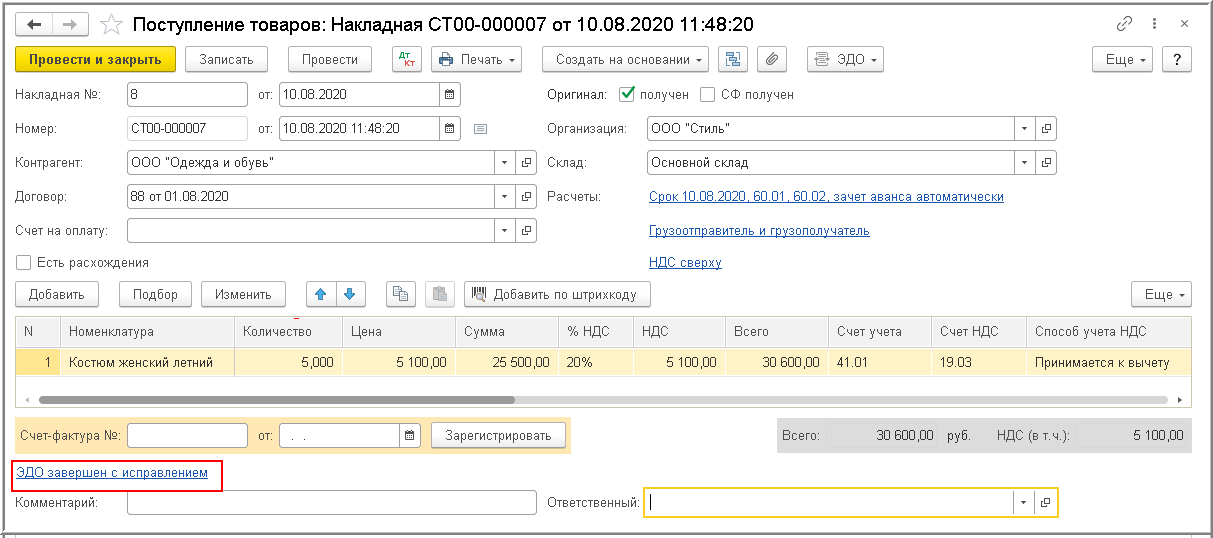
Task: Check the Есть расхождения checkbox
Action: (x=24, y=262)
